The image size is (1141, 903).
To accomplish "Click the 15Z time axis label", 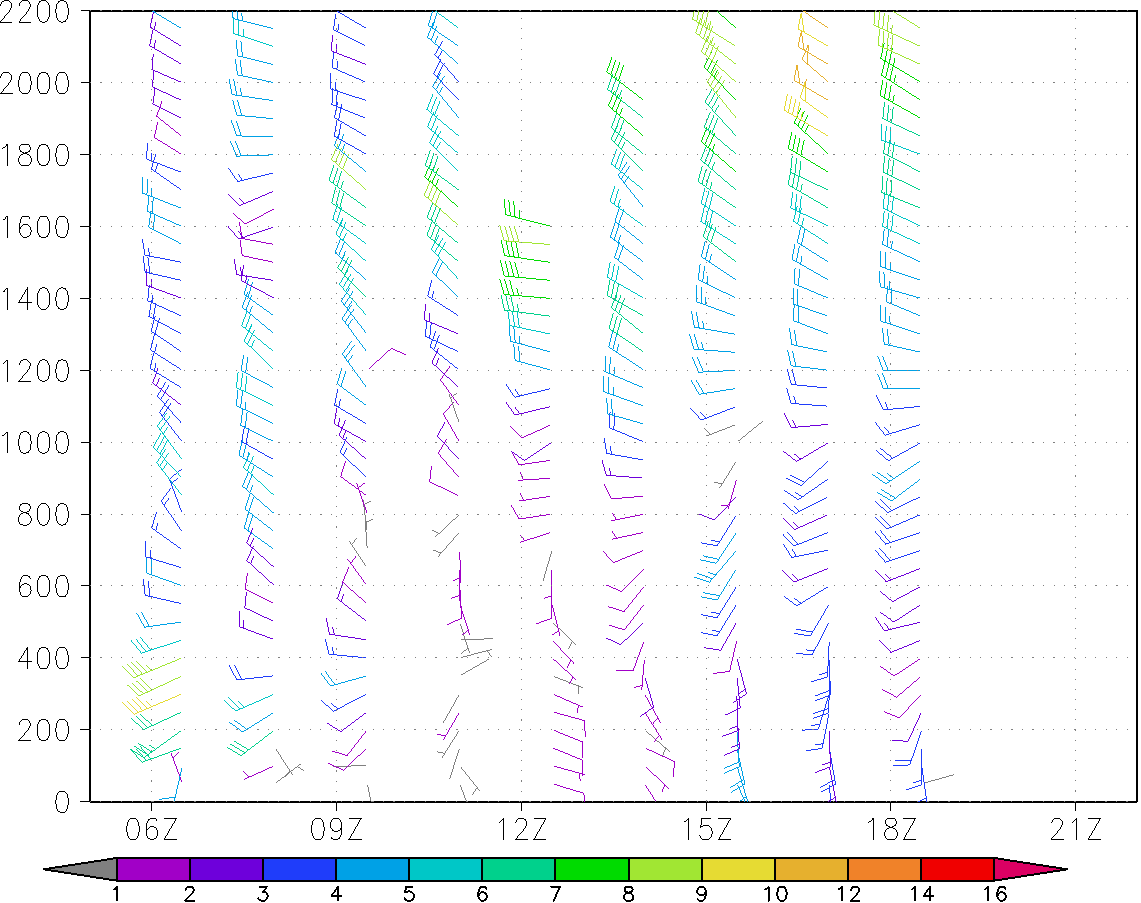I will 706,830.
